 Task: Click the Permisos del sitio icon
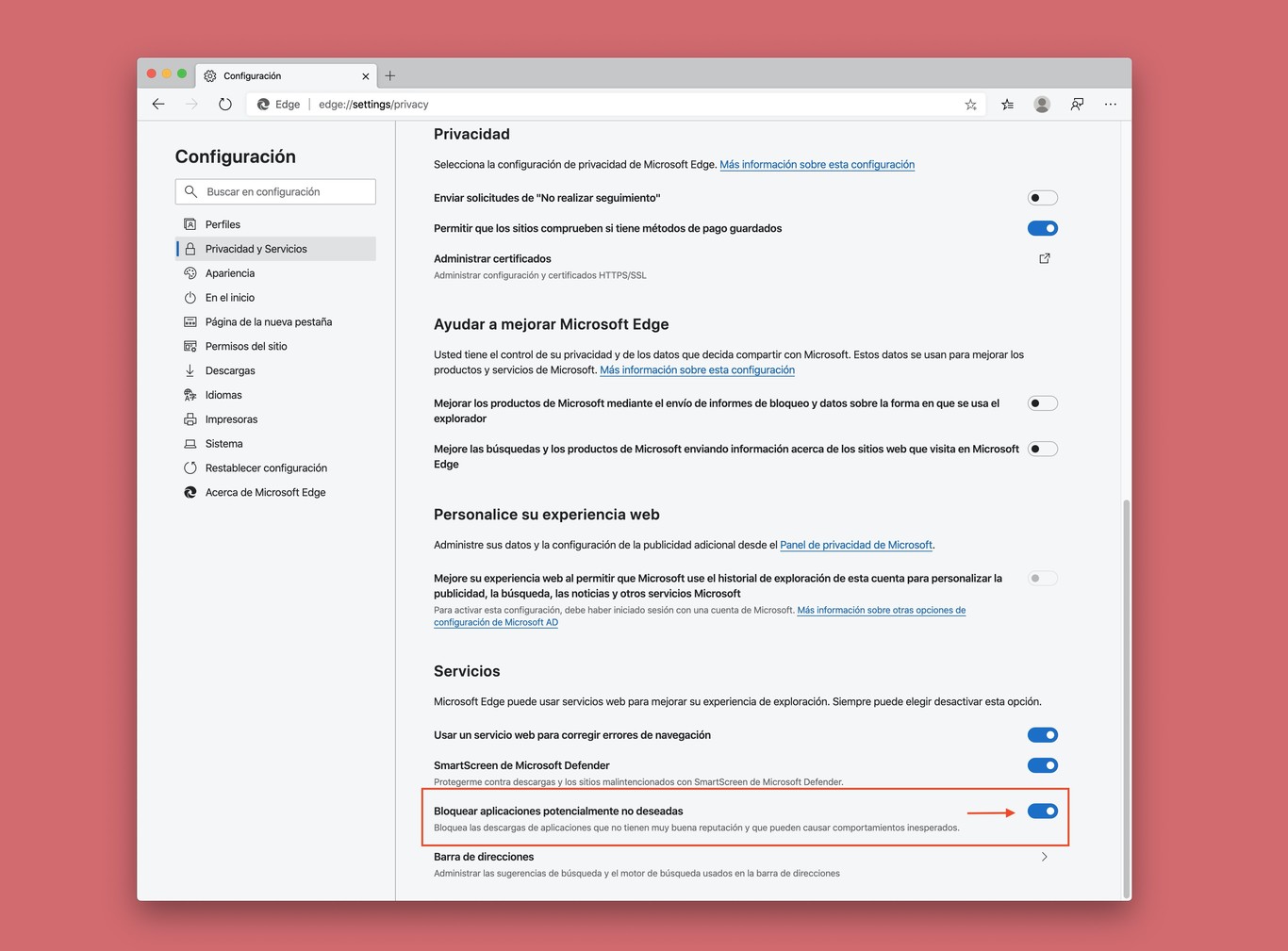pyautogui.click(x=190, y=347)
